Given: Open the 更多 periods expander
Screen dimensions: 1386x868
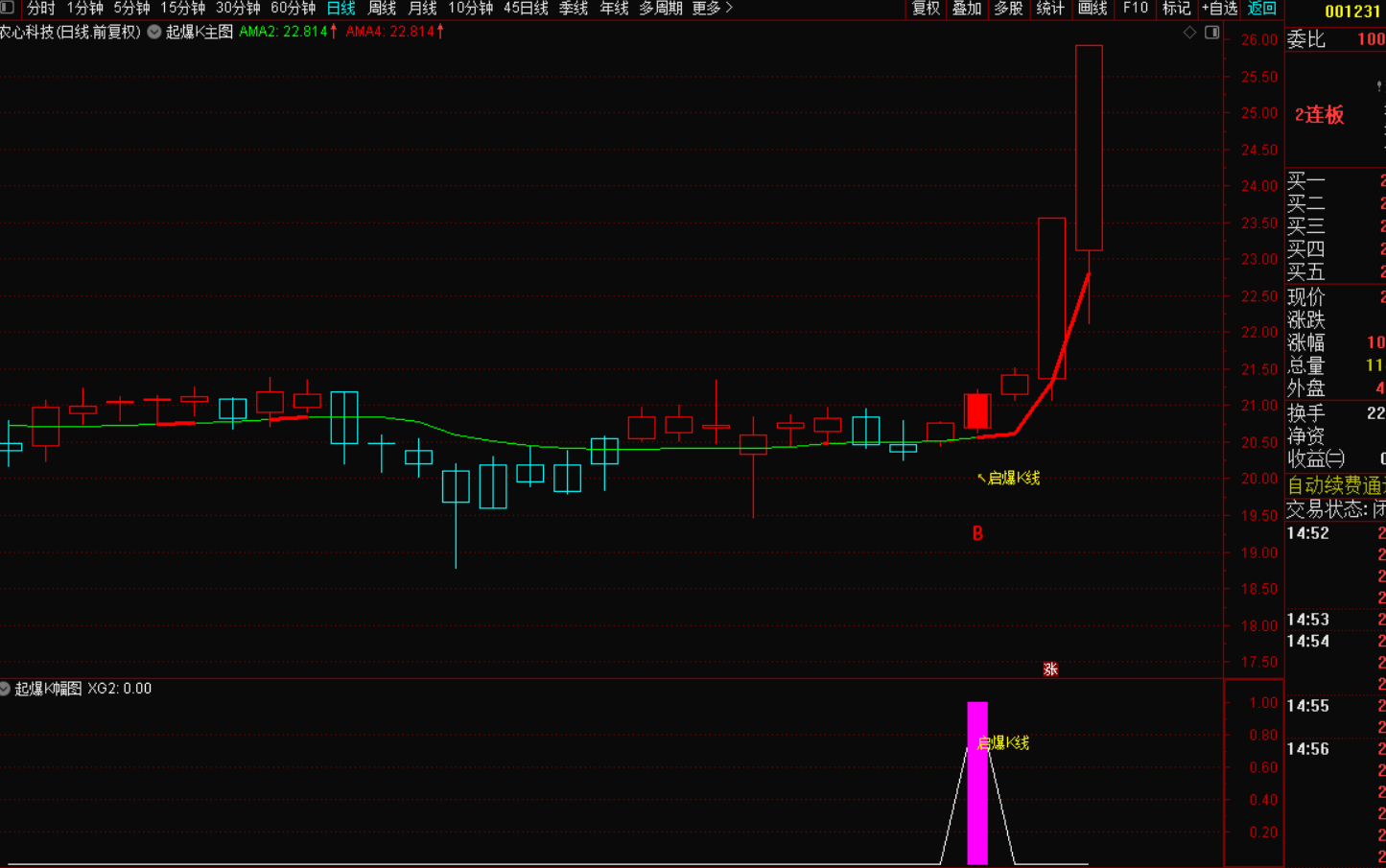Looking at the screenshot, I should pos(712,9).
